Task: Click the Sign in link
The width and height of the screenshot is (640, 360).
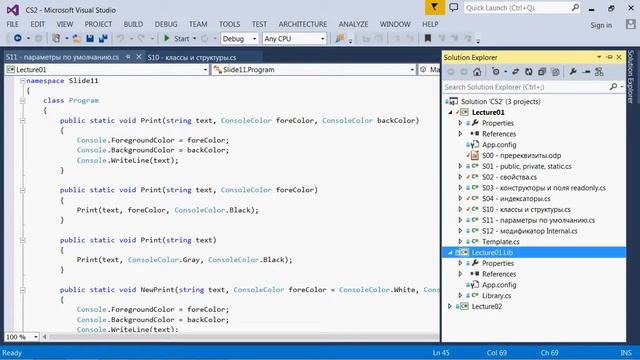Action: [601, 25]
